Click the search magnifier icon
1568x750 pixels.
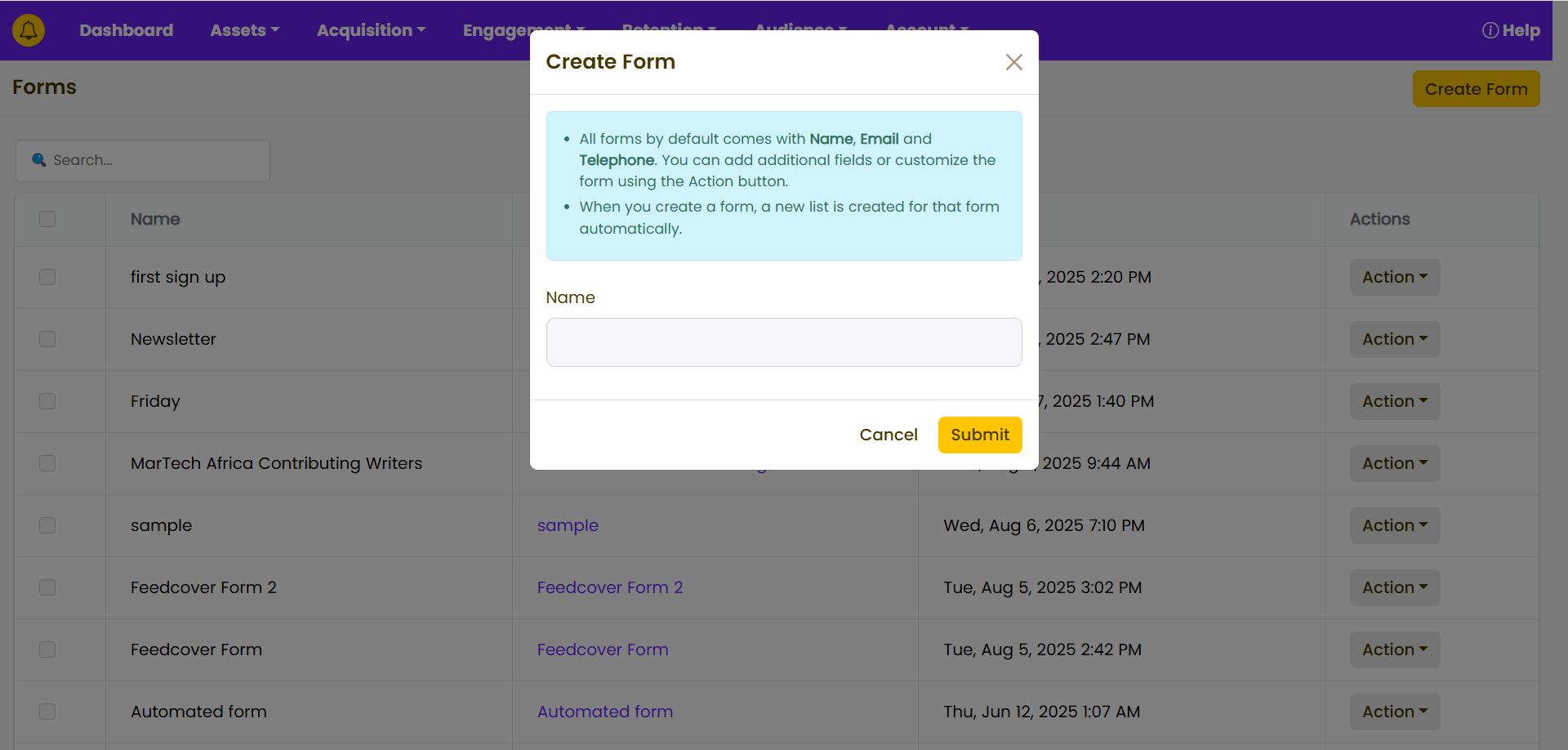38,160
